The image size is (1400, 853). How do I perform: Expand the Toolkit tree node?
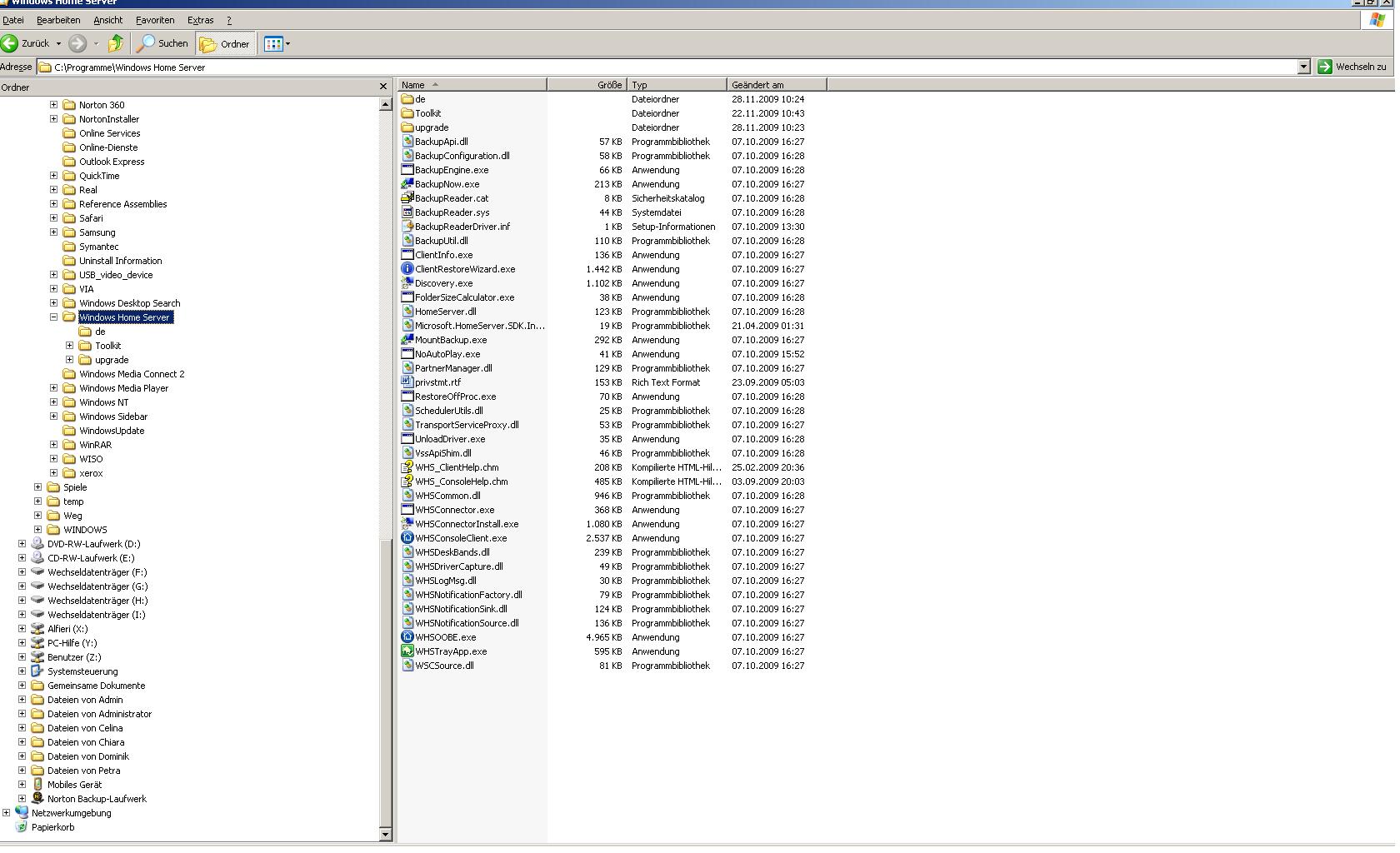69,346
